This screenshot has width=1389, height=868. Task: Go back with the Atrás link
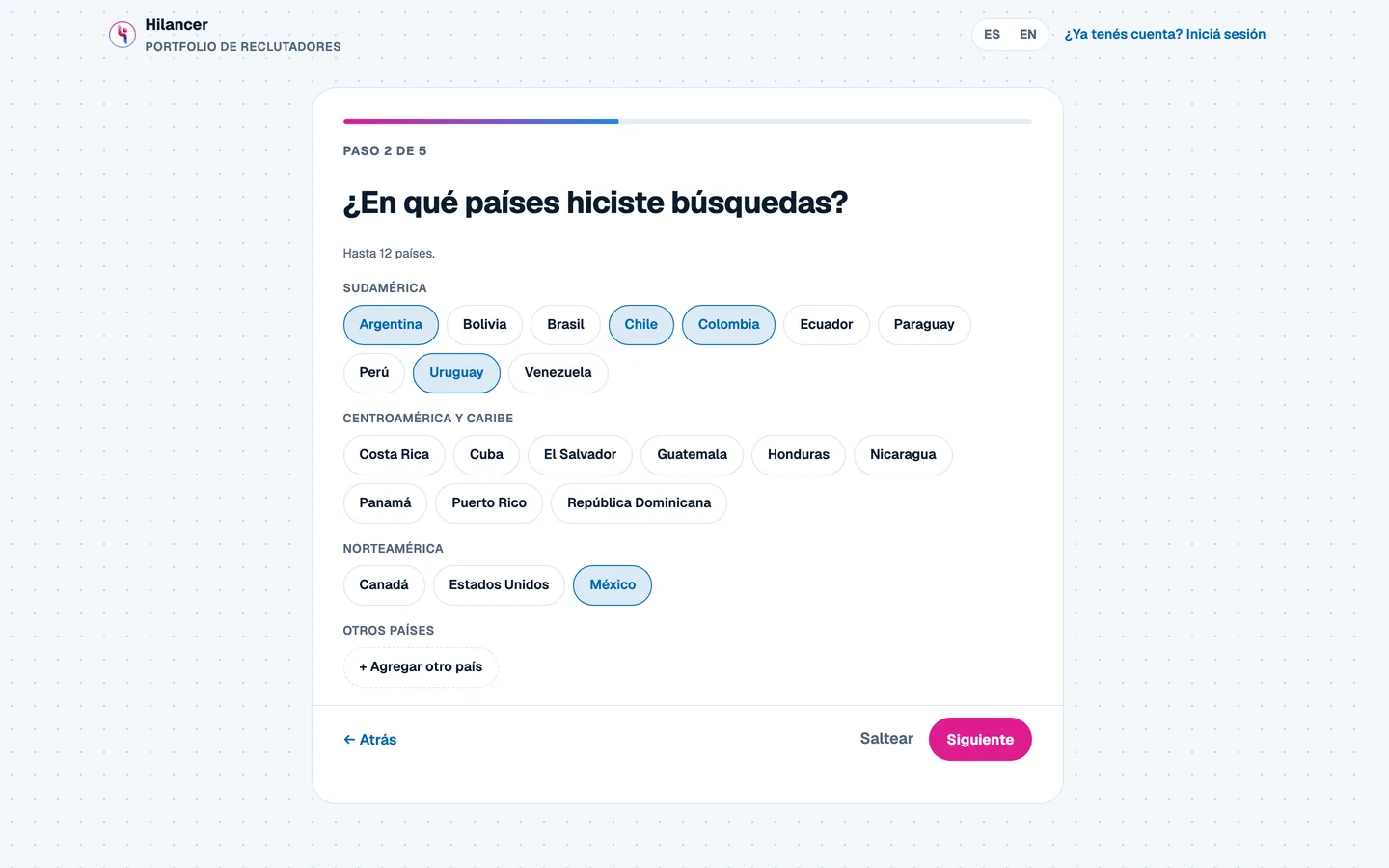pyautogui.click(x=370, y=740)
